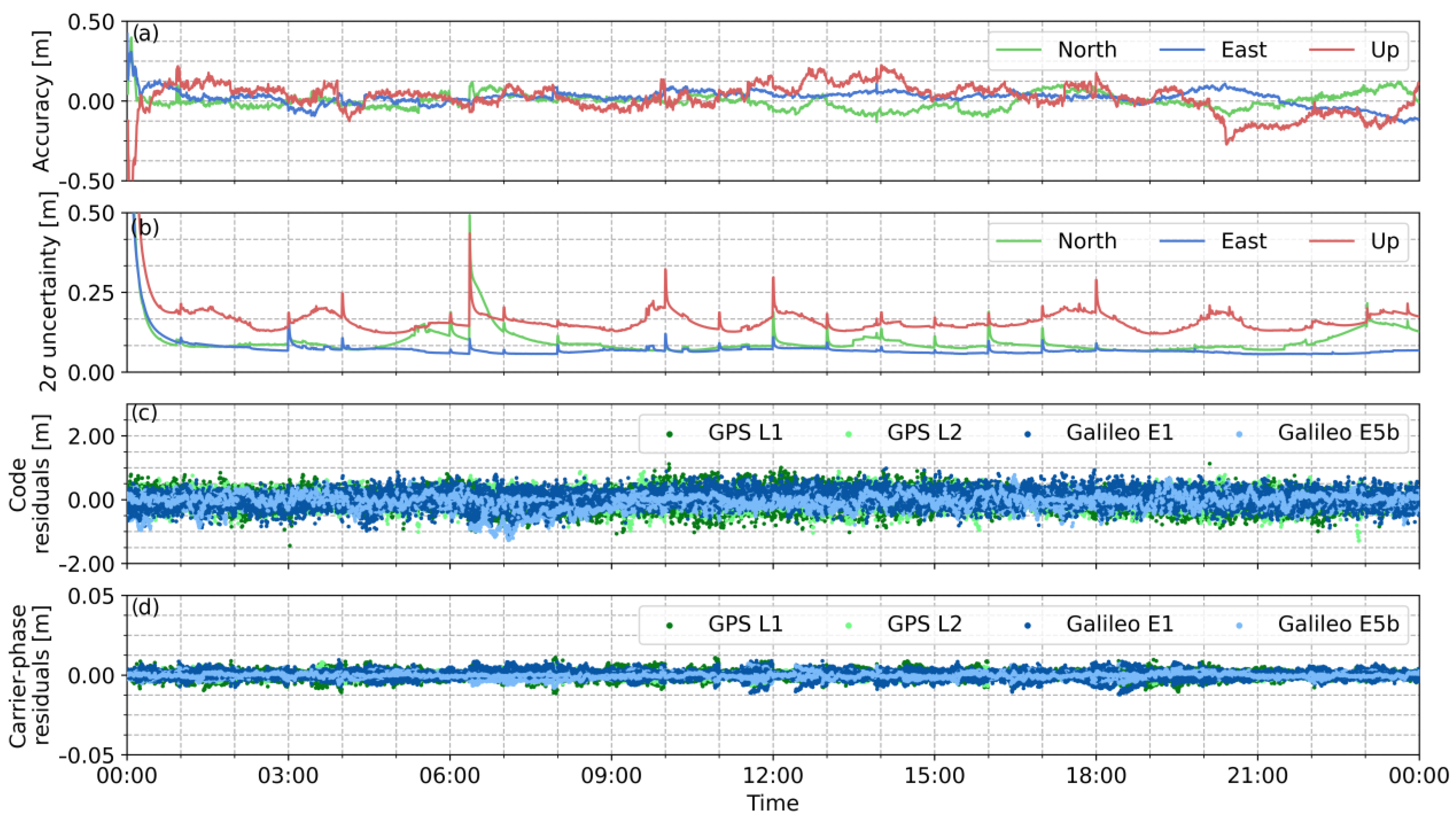
Task: Select the (a) panel label
Action: tap(146, 34)
